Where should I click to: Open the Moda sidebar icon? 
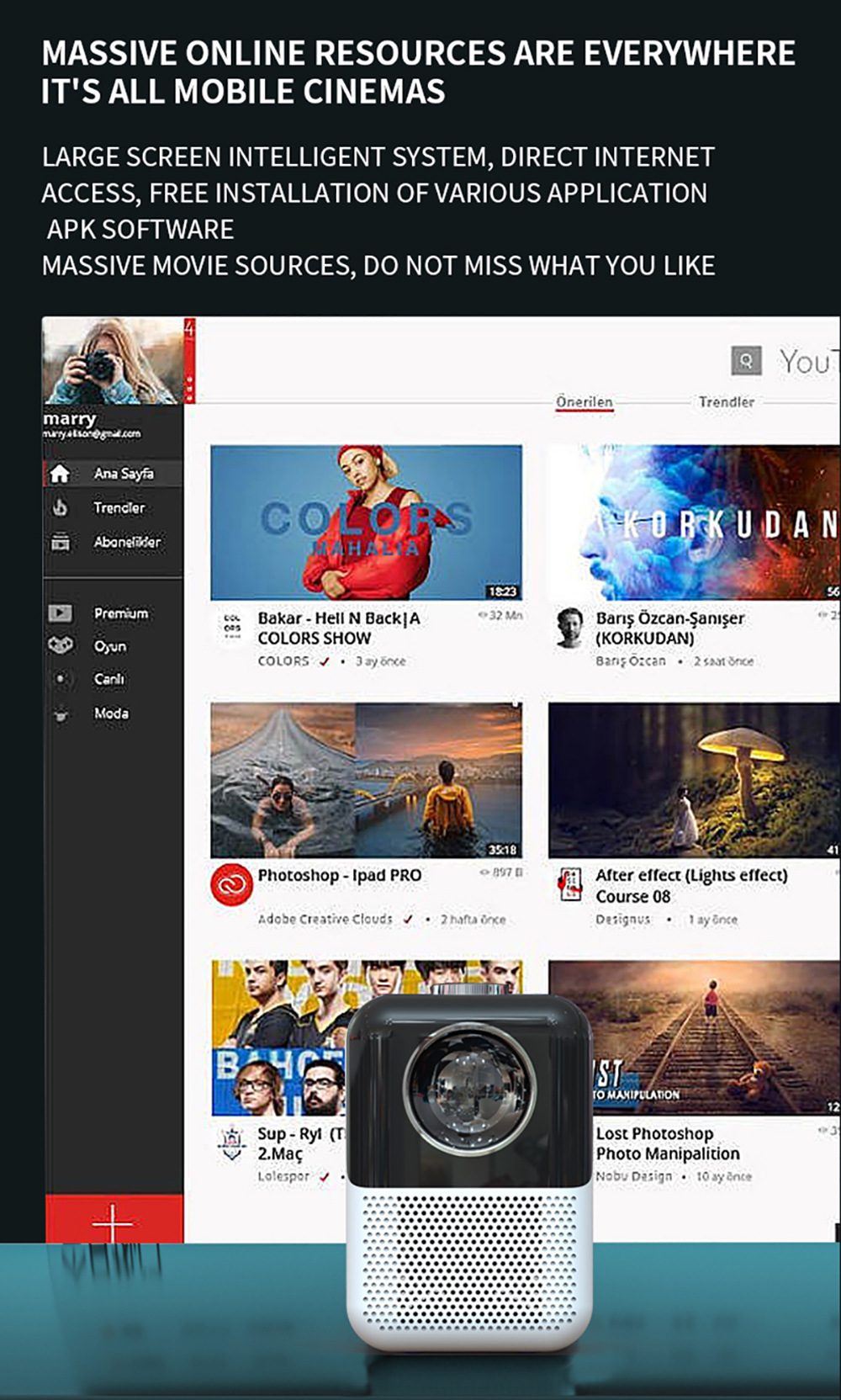click(60, 714)
